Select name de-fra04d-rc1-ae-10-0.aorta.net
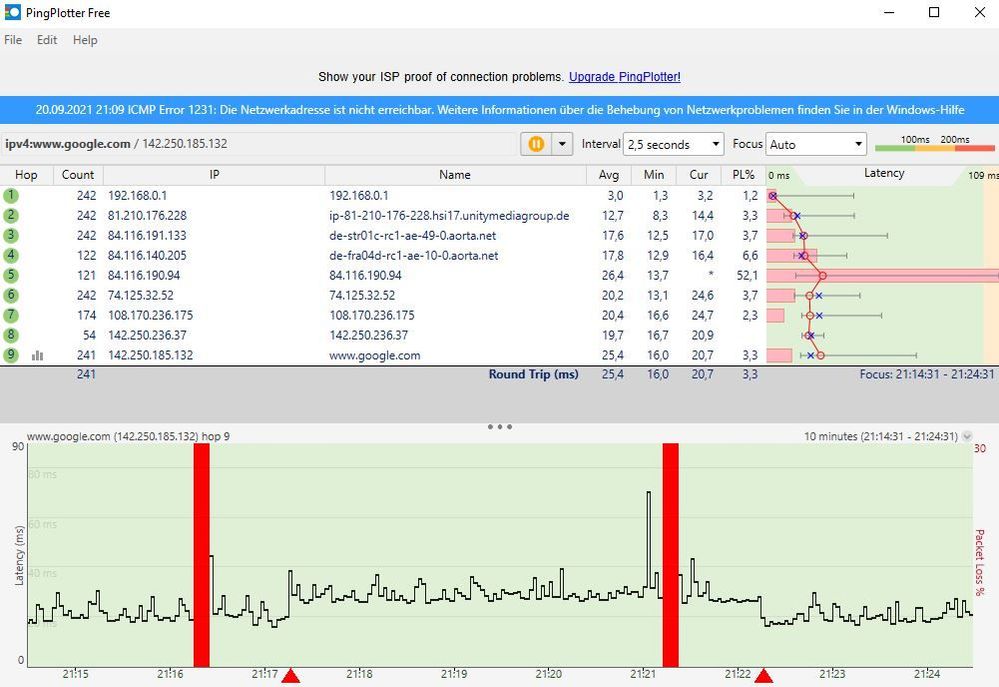This screenshot has width=999, height=687. 414,256
